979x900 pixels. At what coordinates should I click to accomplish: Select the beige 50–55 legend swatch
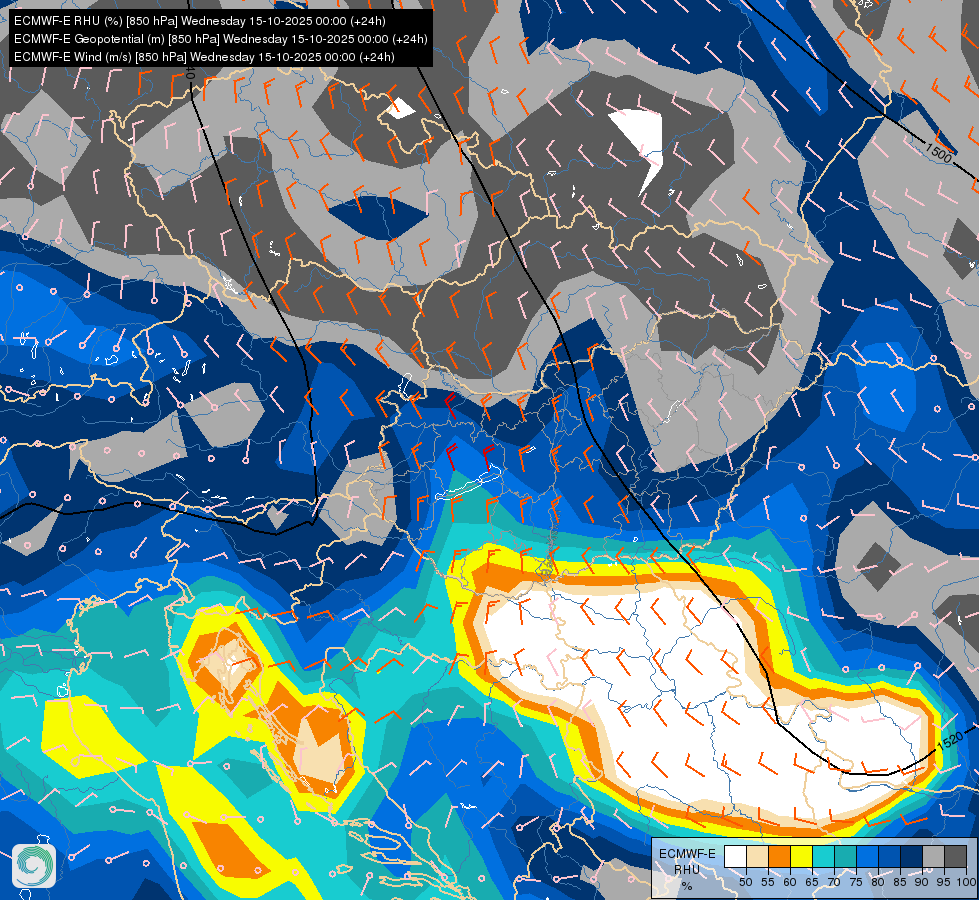757,856
